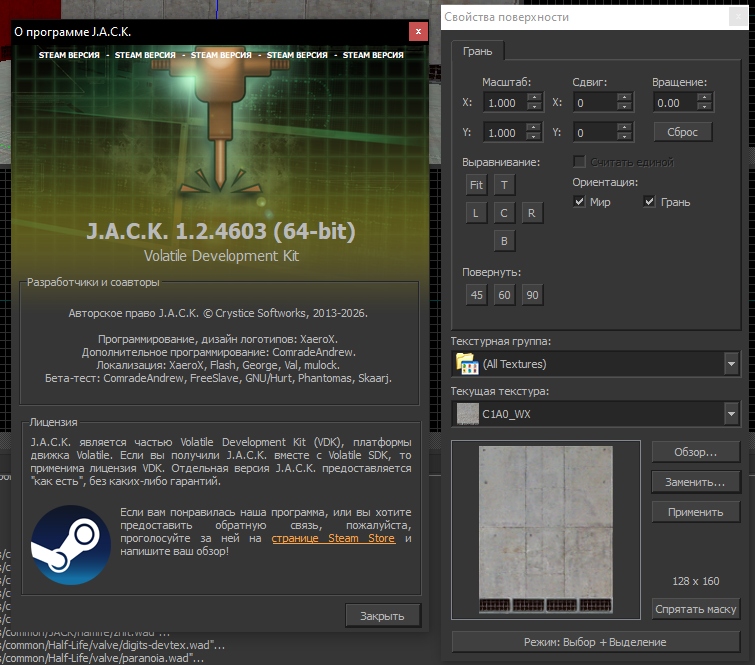755x665 pixels.
Task: Increase Масштаб Y with the up arrow
Action: [x=534, y=128]
